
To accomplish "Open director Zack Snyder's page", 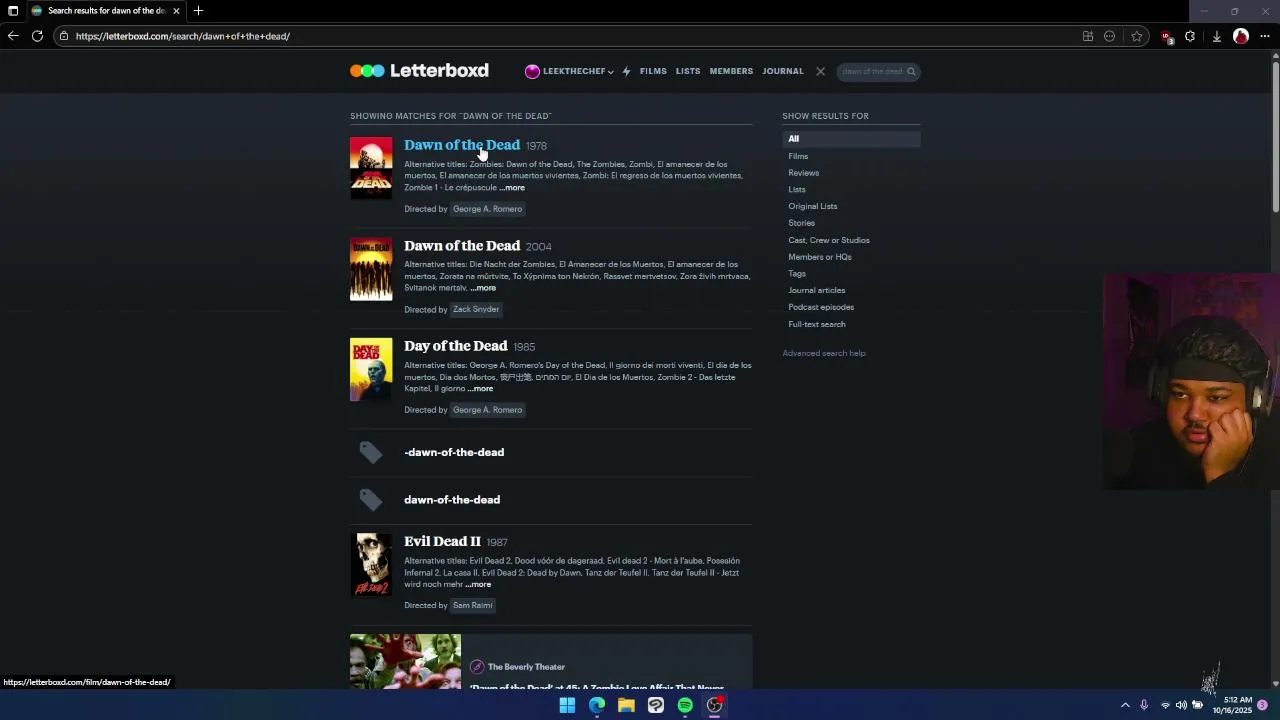I will pyautogui.click(x=476, y=310).
